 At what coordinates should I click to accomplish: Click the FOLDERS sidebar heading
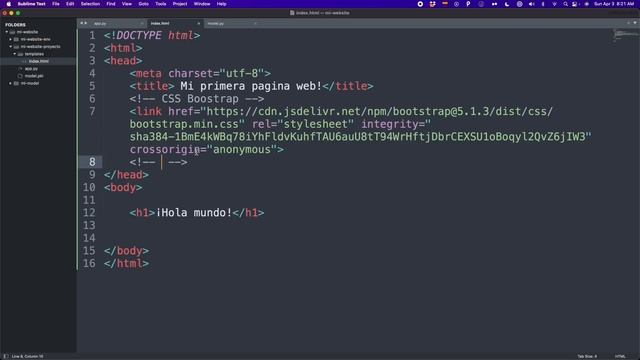tap(15, 25)
